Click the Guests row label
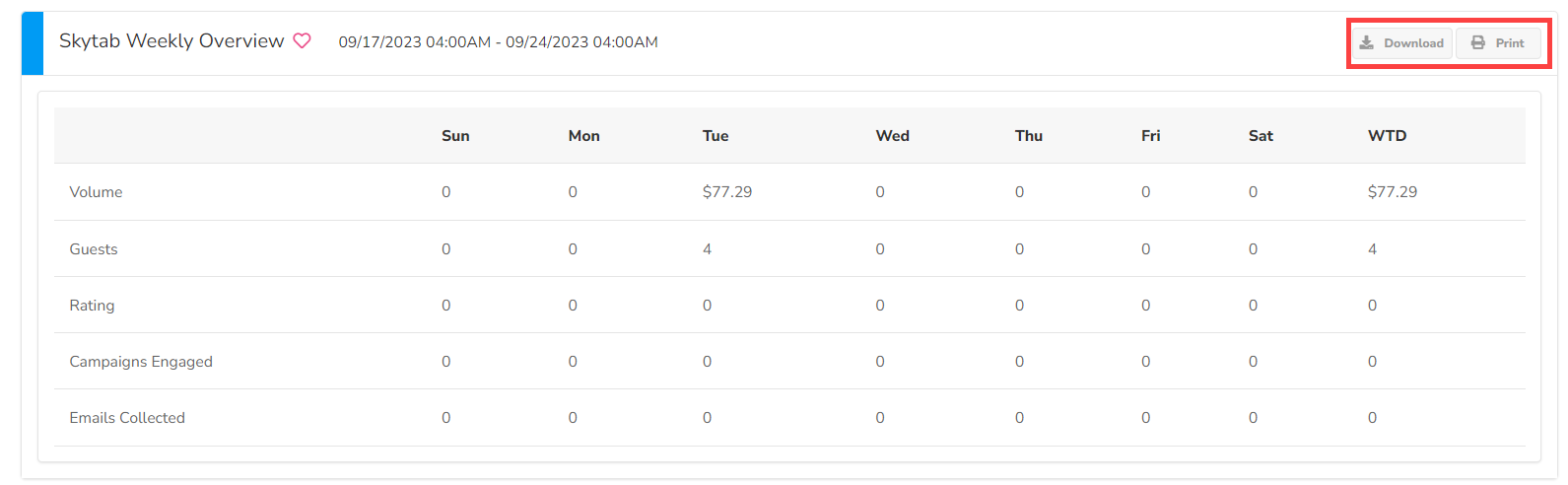Image resolution: width=1568 pixels, height=485 pixels. [x=94, y=249]
